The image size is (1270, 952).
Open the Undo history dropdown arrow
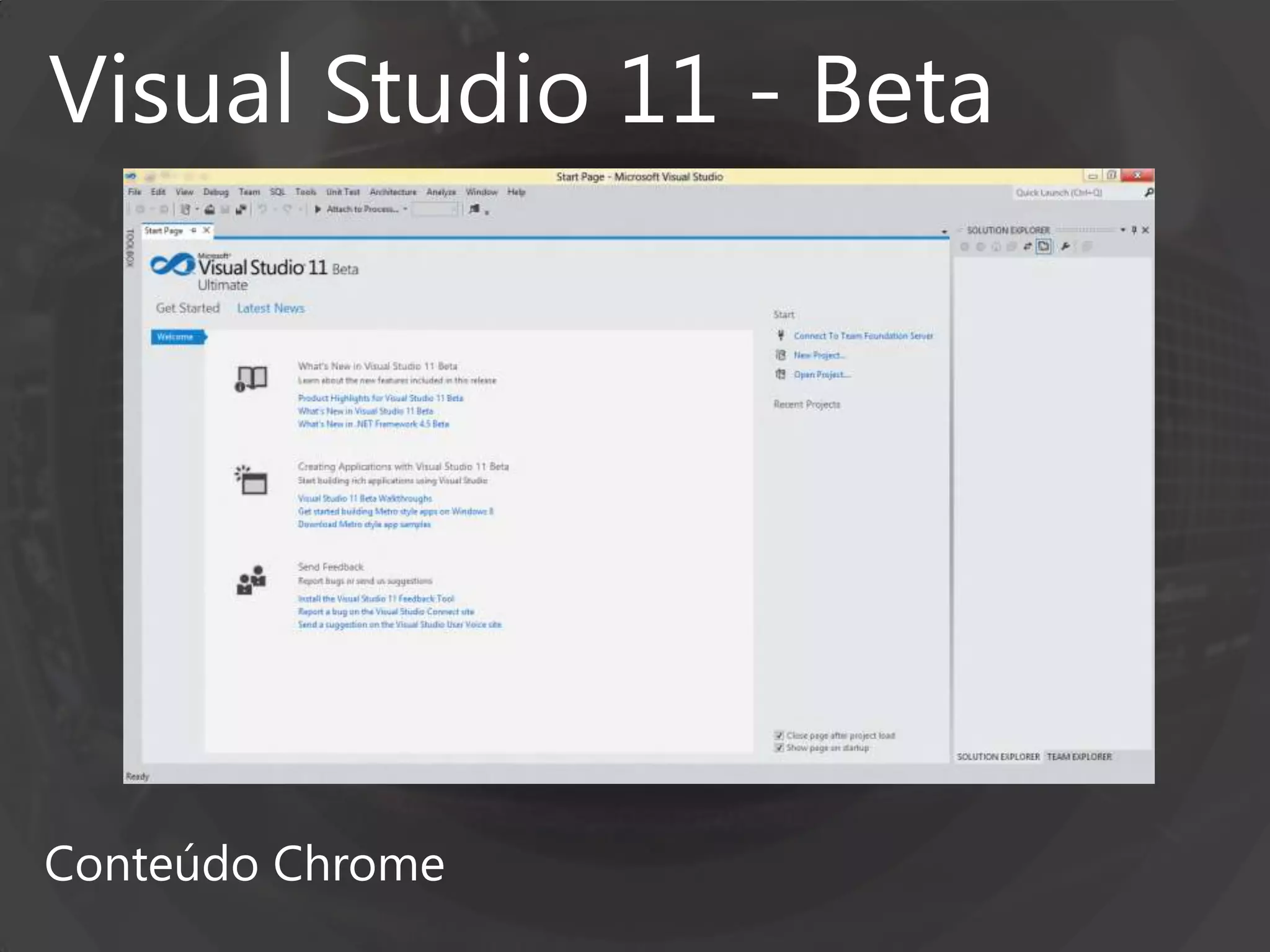[x=274, y=209]
